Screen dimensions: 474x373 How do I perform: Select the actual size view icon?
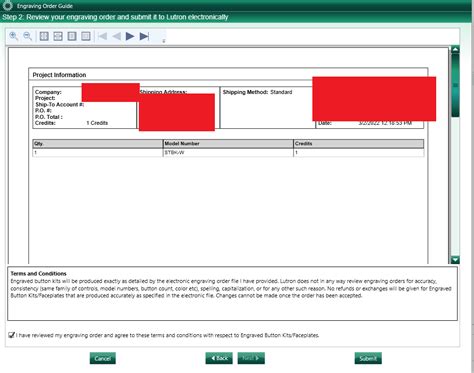(x=86, y=36)
